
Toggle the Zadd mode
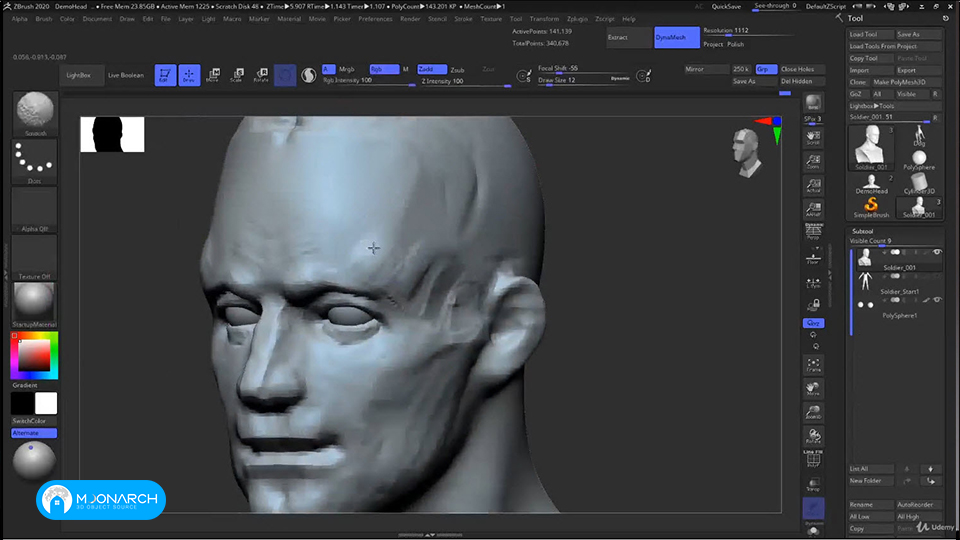click(432, 69)
